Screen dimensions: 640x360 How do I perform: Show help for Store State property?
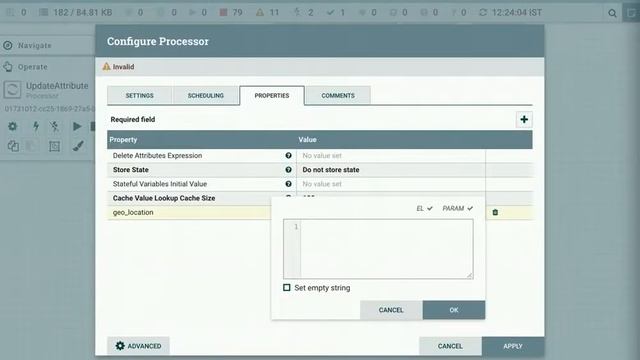[289, 170]
